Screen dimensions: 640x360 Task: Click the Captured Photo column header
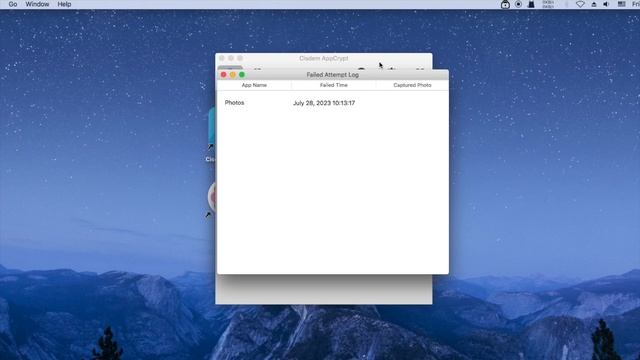[412, 85]
